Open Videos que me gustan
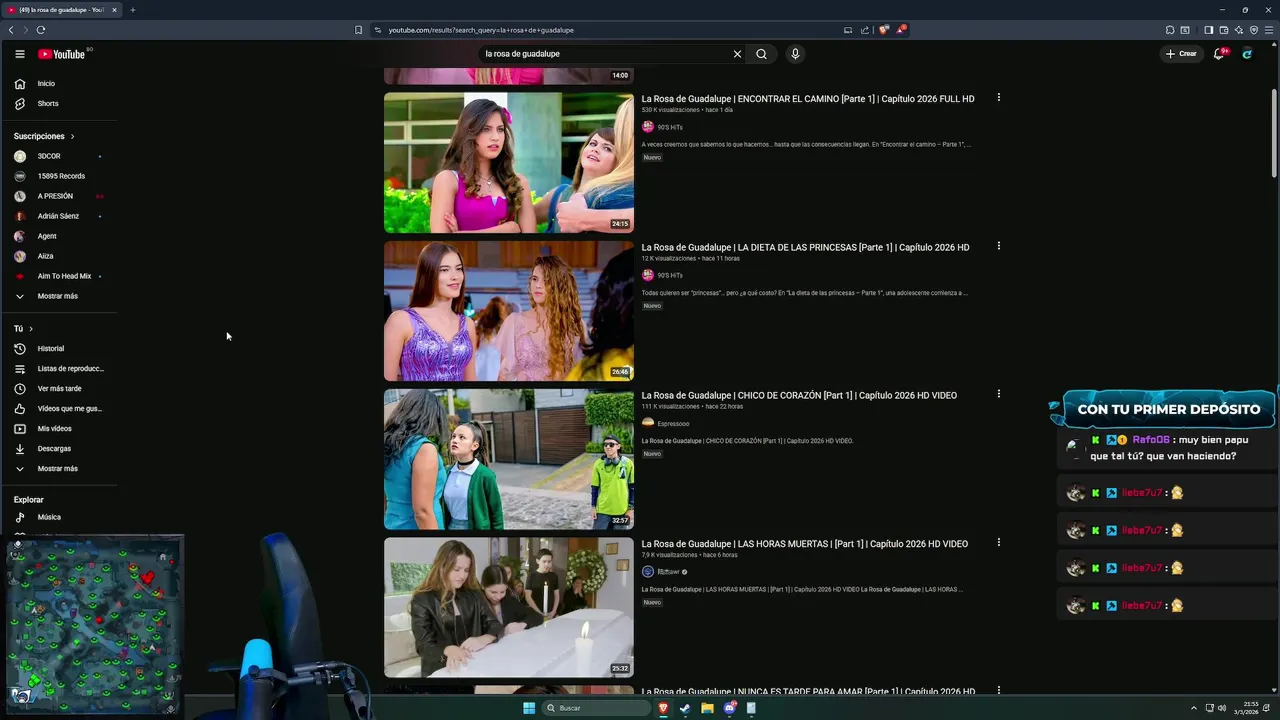This screenshot has width=1280, height=720. click(60, 409)
